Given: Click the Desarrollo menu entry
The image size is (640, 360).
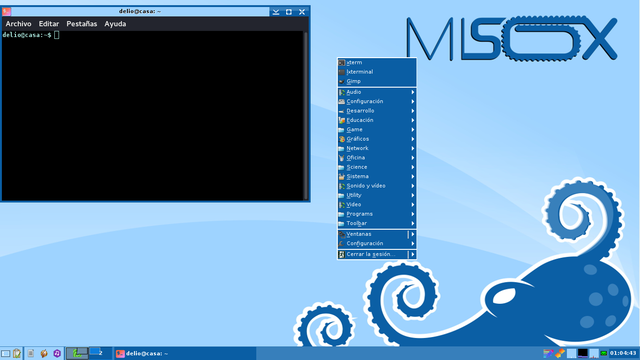Looking at the screenshot, I should (377, 111).
